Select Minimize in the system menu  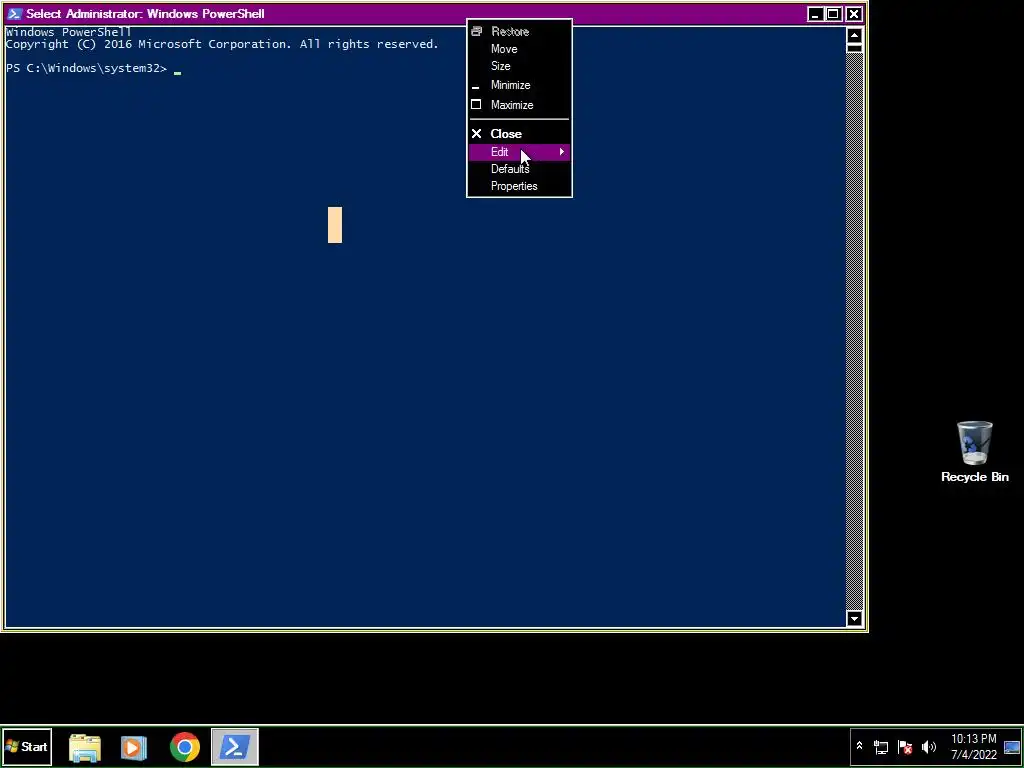[519, 85]
